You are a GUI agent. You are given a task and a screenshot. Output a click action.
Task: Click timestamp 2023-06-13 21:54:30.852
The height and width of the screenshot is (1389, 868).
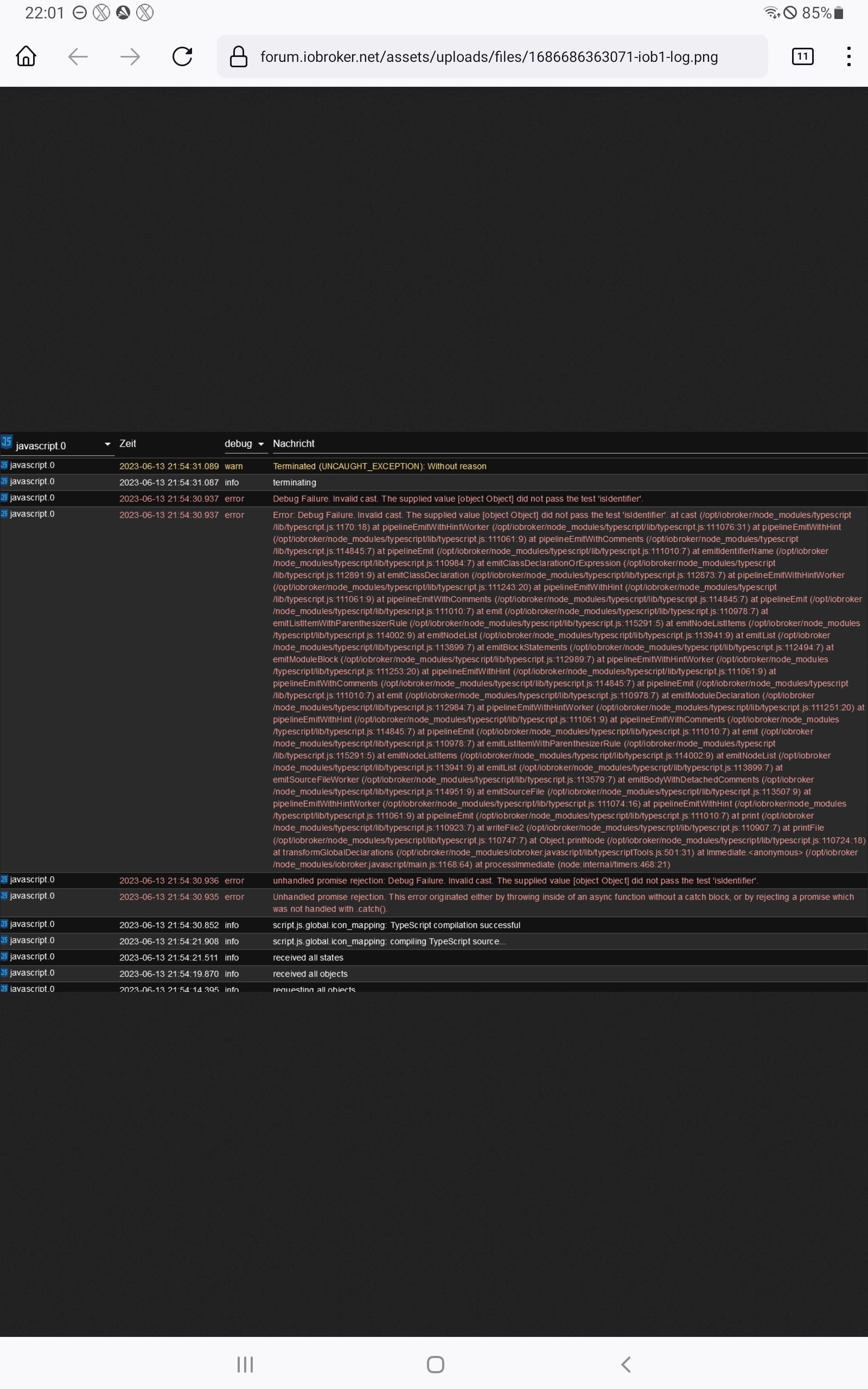pos(169,925)
